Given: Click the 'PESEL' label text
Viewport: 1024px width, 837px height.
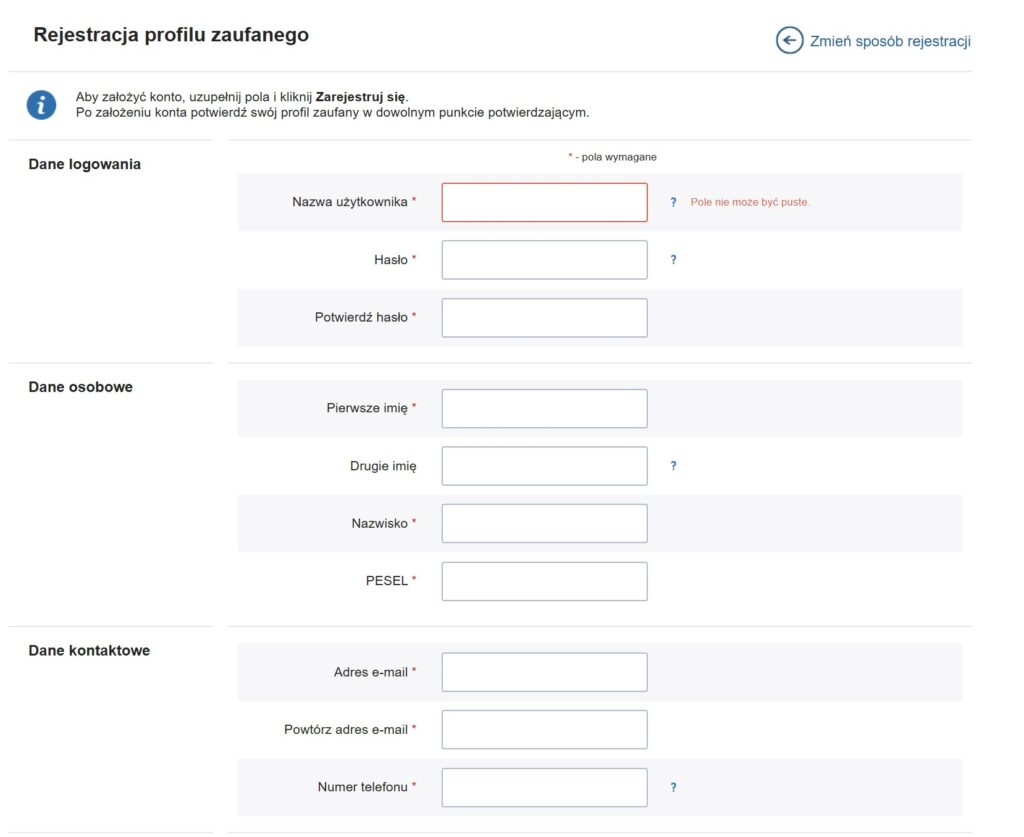Looking at the screenshot, I should pyautogui.click(x=387, y=581).
